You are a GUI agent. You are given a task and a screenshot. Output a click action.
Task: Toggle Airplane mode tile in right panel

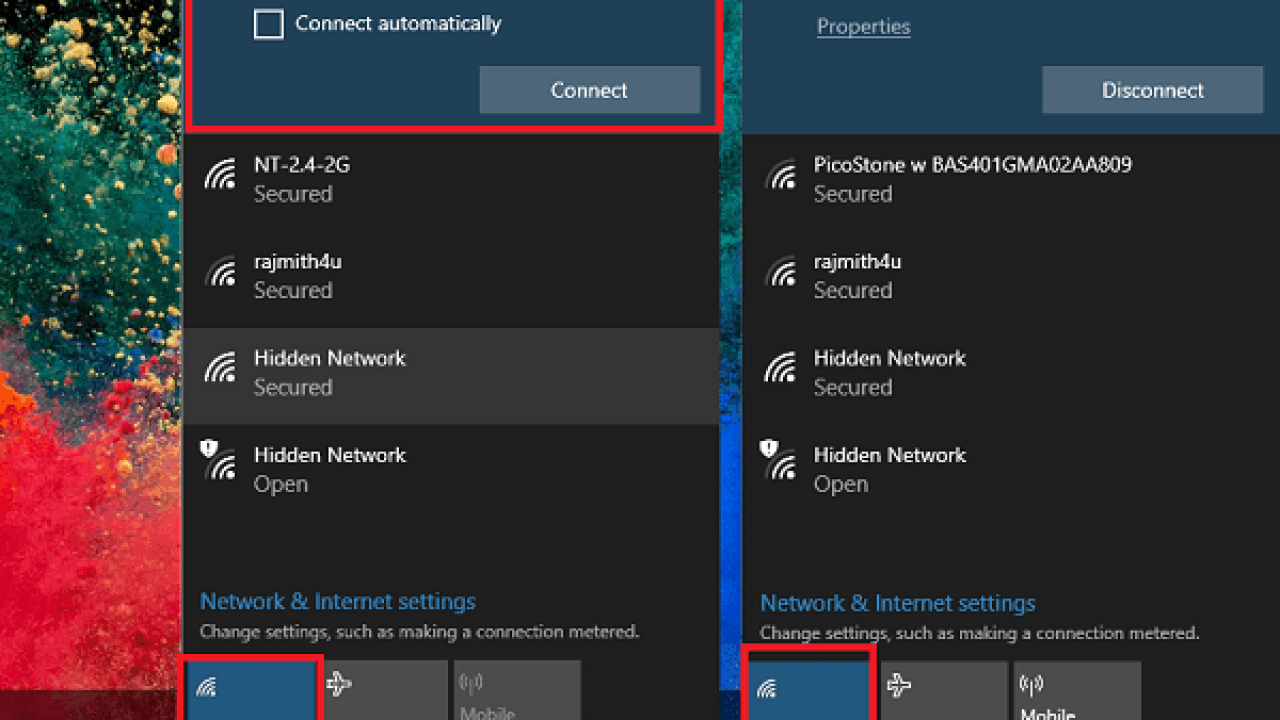point(944,690)
